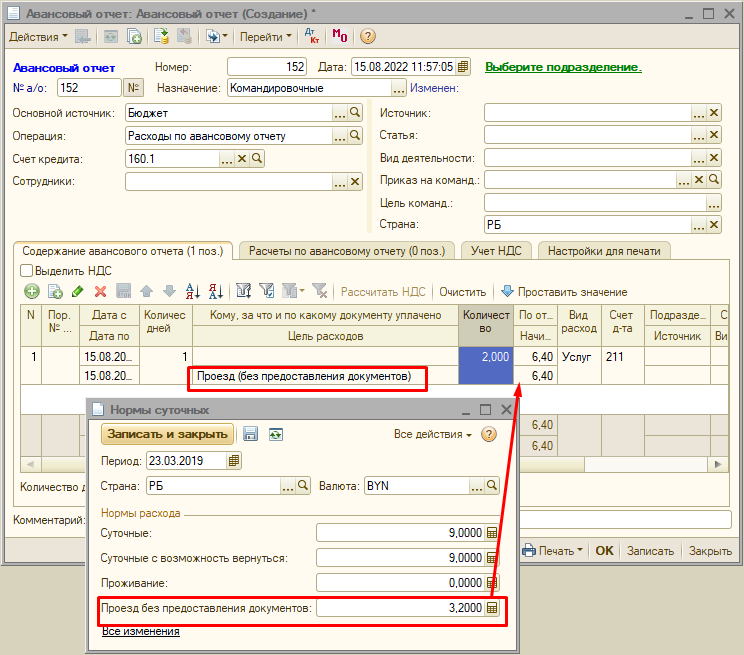Click into the Проживание amount field
This screenshot has height=655, width=744.
point(400,583)
